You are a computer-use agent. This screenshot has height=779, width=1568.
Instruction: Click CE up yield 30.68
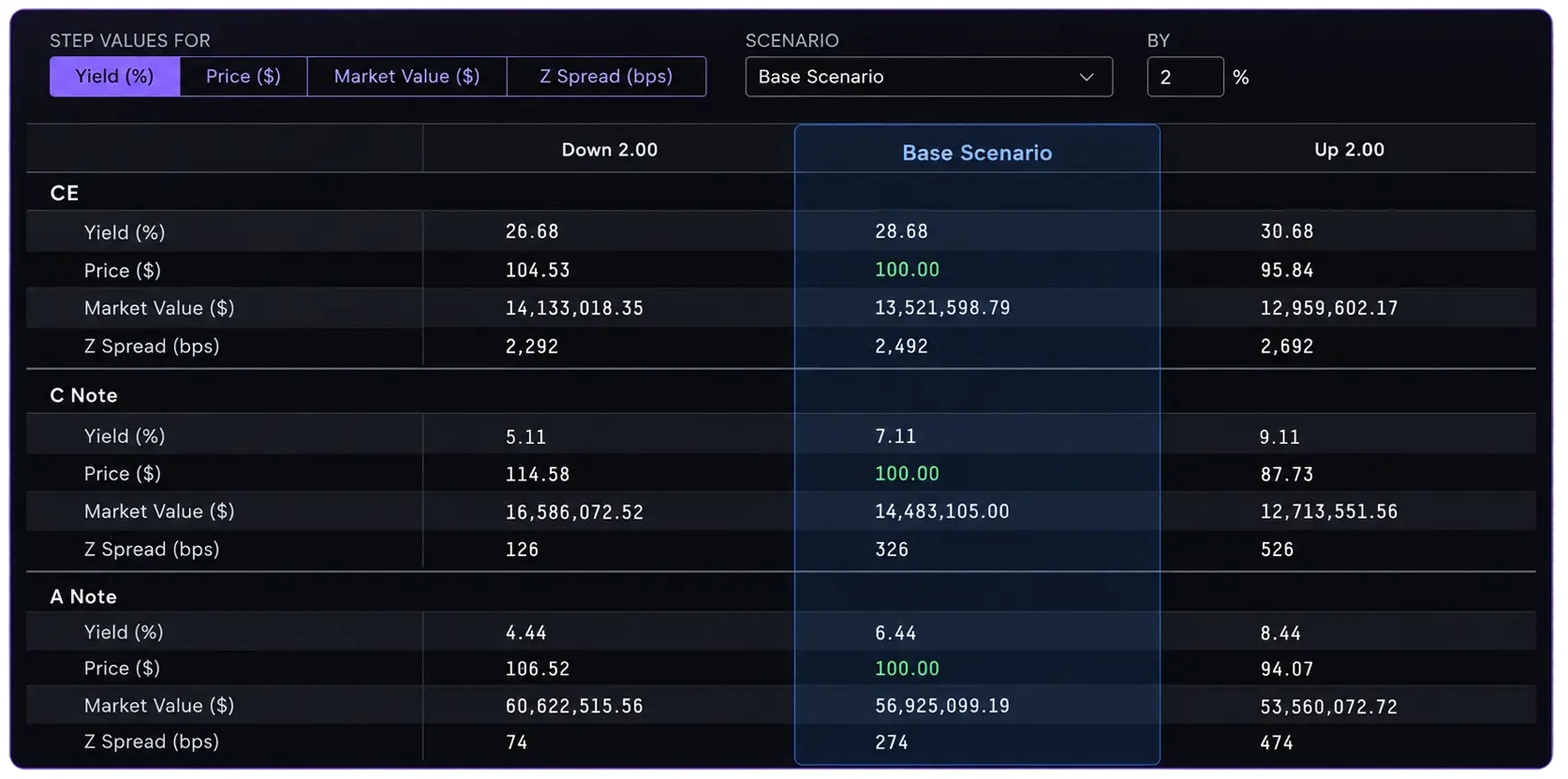(x=1287, y=232)
